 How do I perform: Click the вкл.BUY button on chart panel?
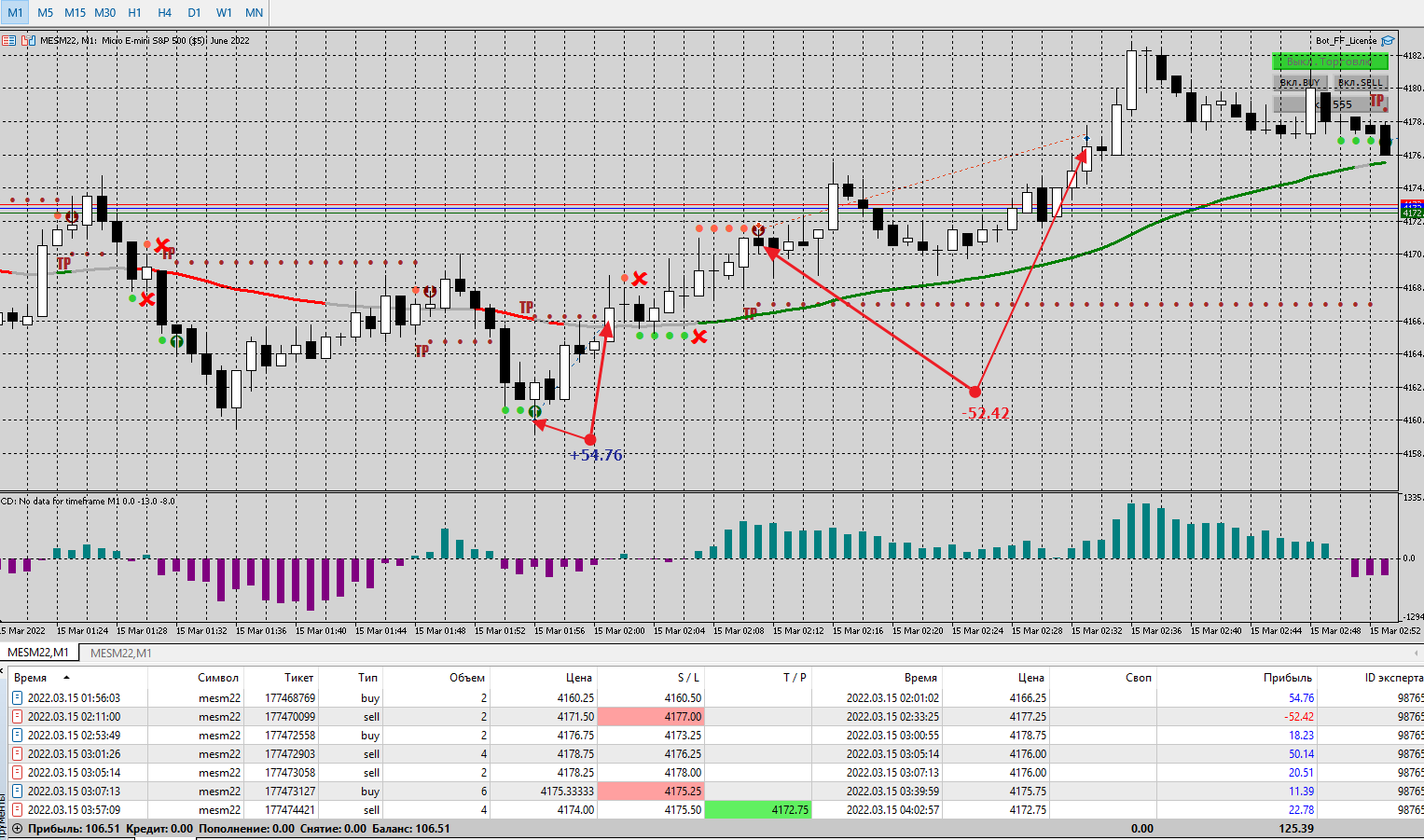[x=1299, y=82]
